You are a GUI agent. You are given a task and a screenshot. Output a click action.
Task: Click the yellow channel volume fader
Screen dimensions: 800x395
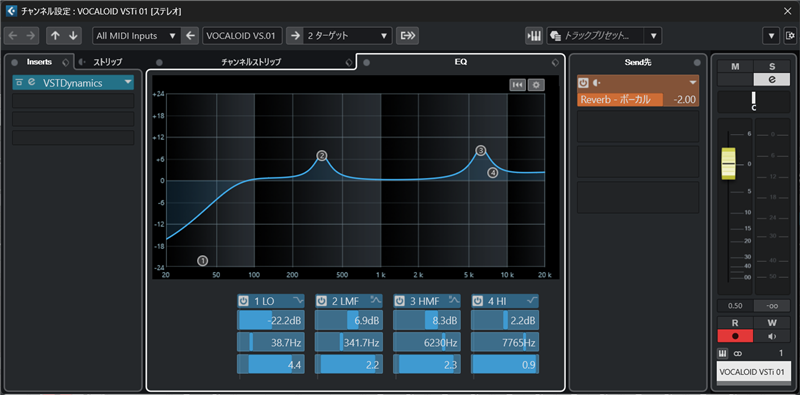(x=728, y=163)
